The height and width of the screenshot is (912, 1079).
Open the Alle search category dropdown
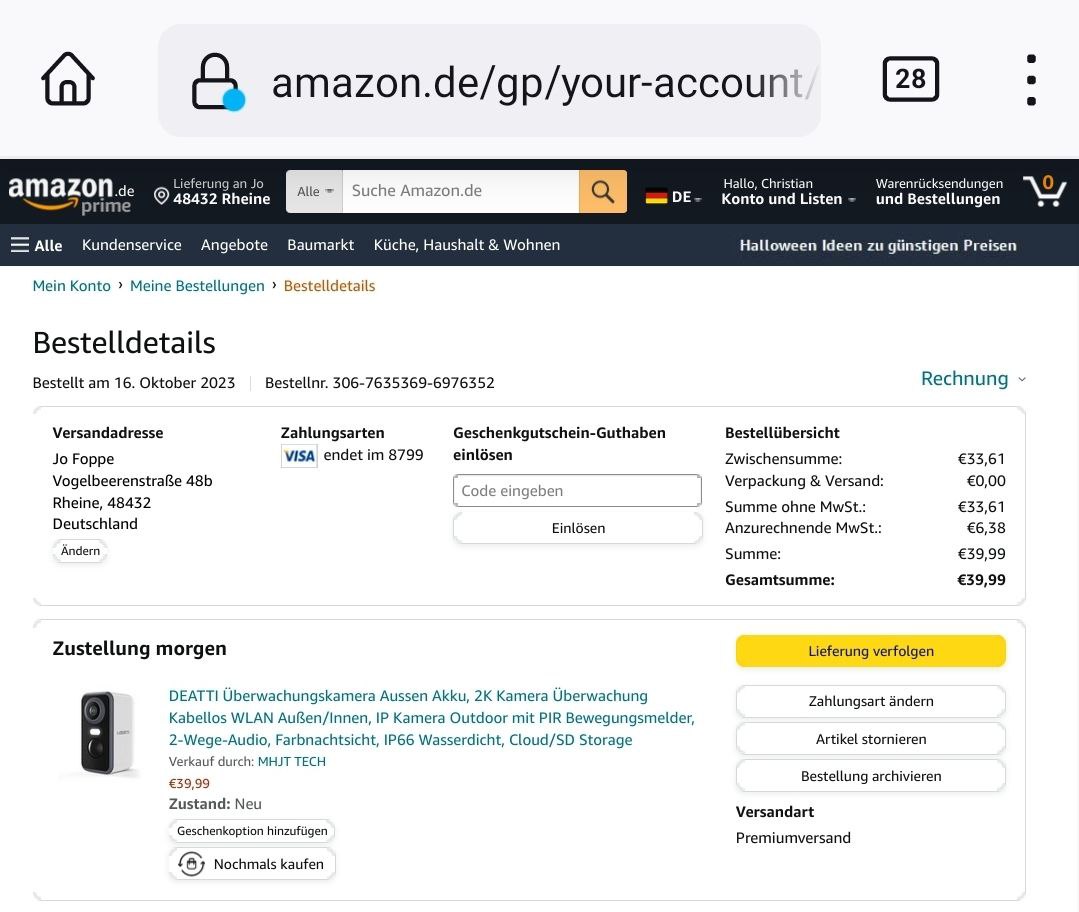pos(315,191)
